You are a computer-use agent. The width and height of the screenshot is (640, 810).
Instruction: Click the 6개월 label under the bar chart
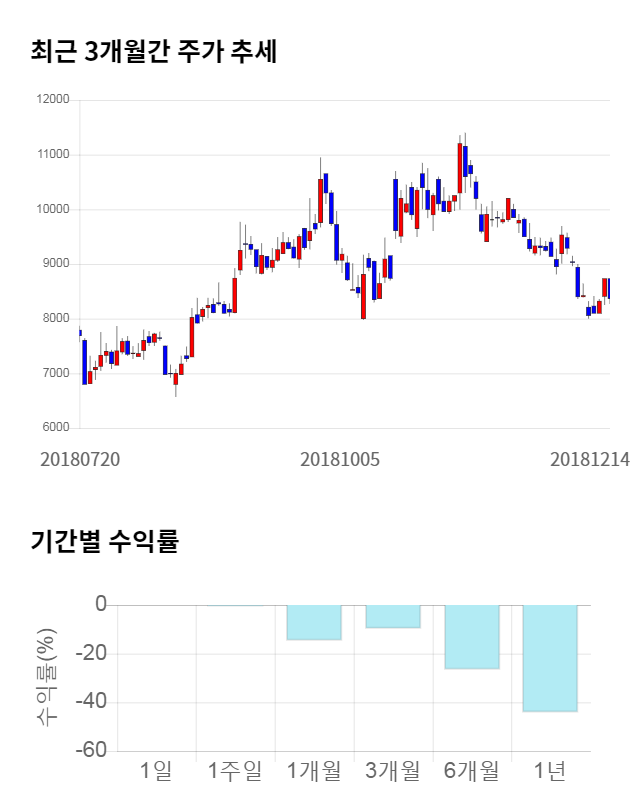[x=471, y=770]
